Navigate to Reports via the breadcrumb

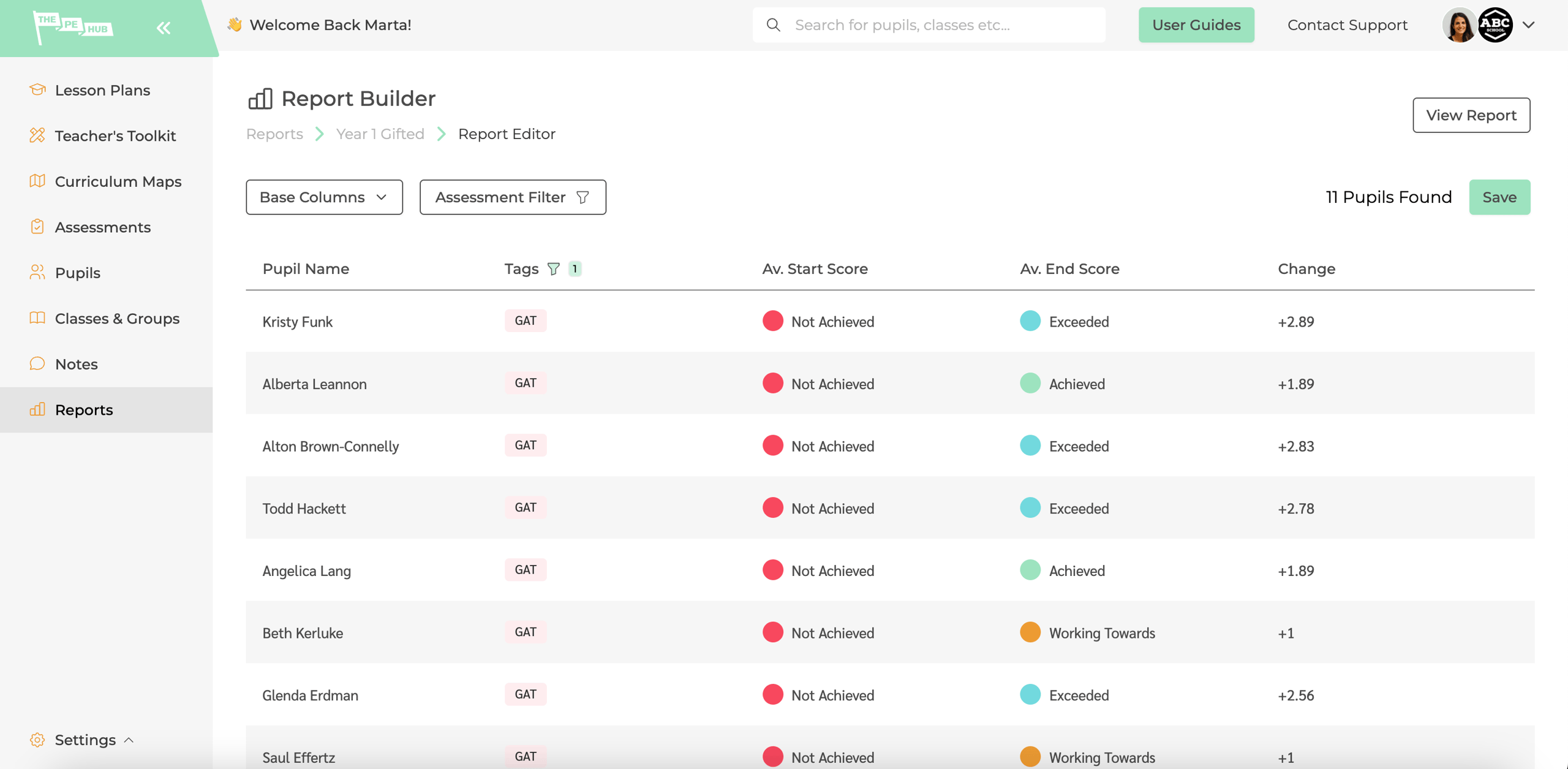coord(274,134)
